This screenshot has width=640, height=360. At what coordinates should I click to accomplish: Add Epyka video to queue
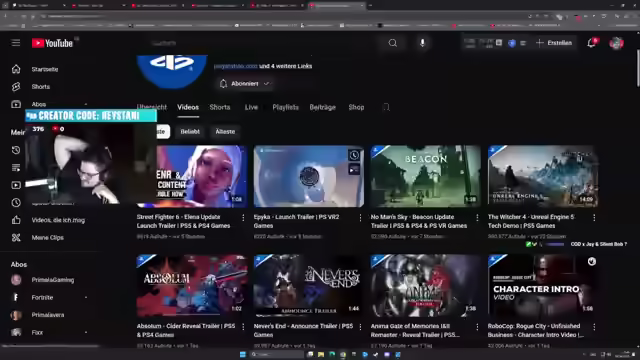(354, 169)
